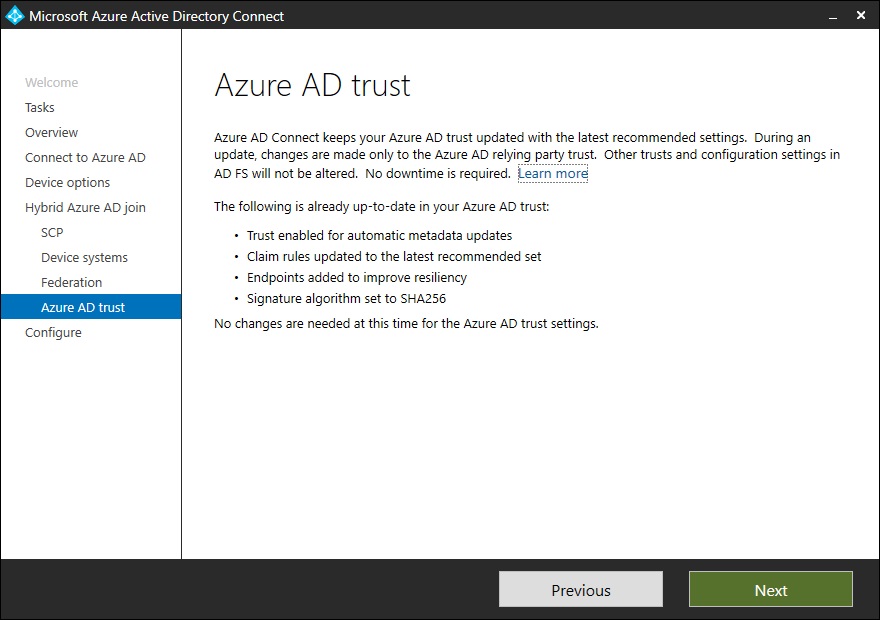Click 'Claim rules updated' bullet text
This screenshot has width=880, height=620.
point(394,256)
